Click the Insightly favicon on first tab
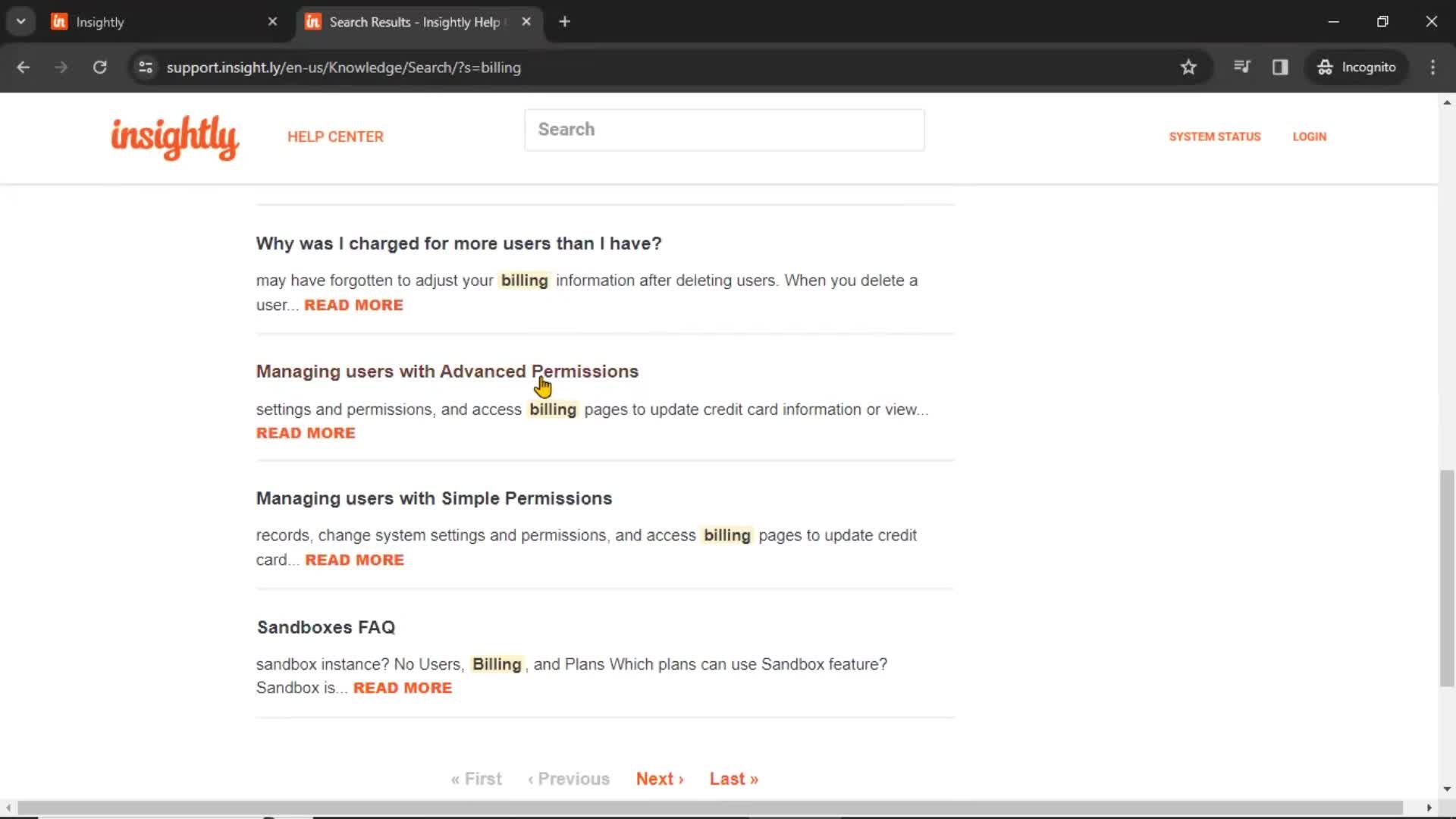1456x819 pixels. coord(59,22)
